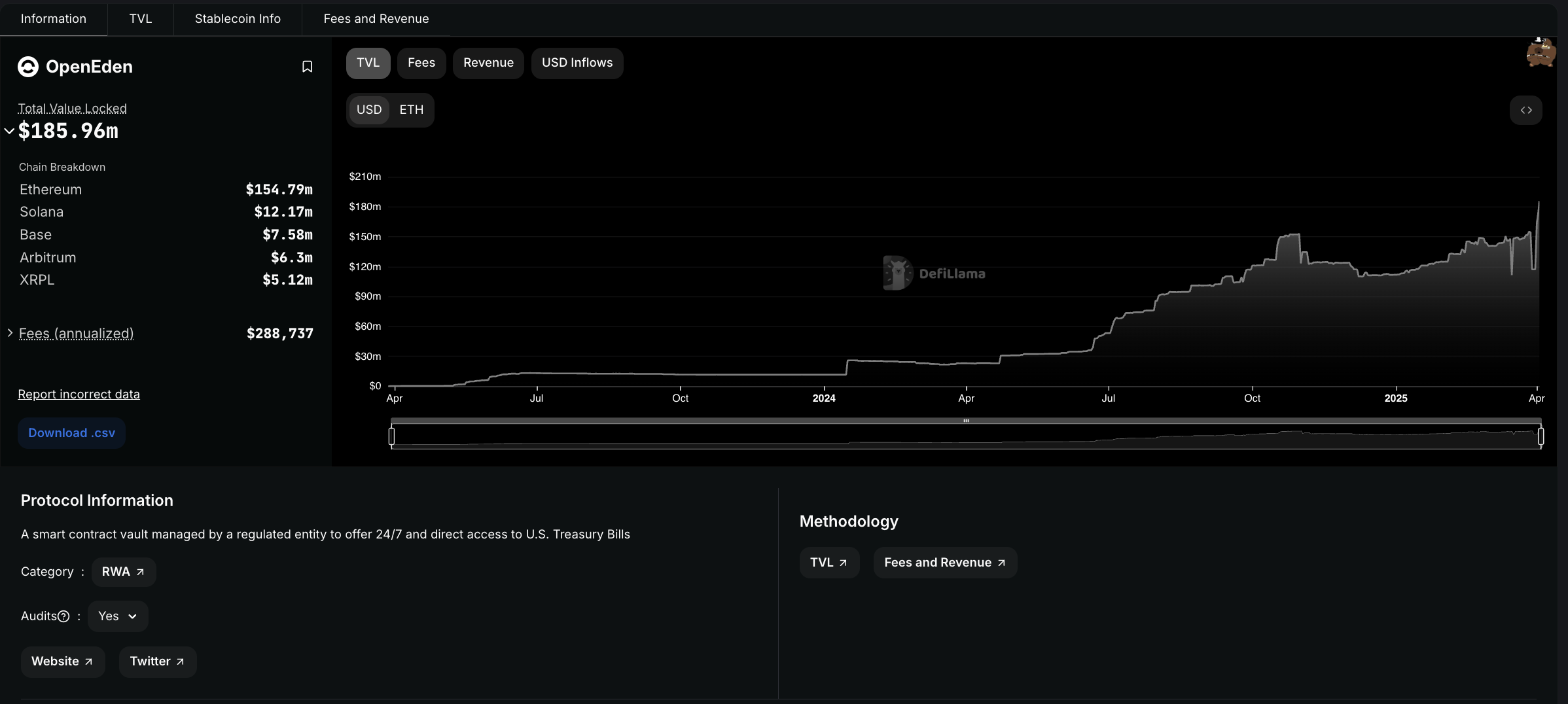Open the RWA category link
This screenshot has width=1568, height=704.
[124, 572]
